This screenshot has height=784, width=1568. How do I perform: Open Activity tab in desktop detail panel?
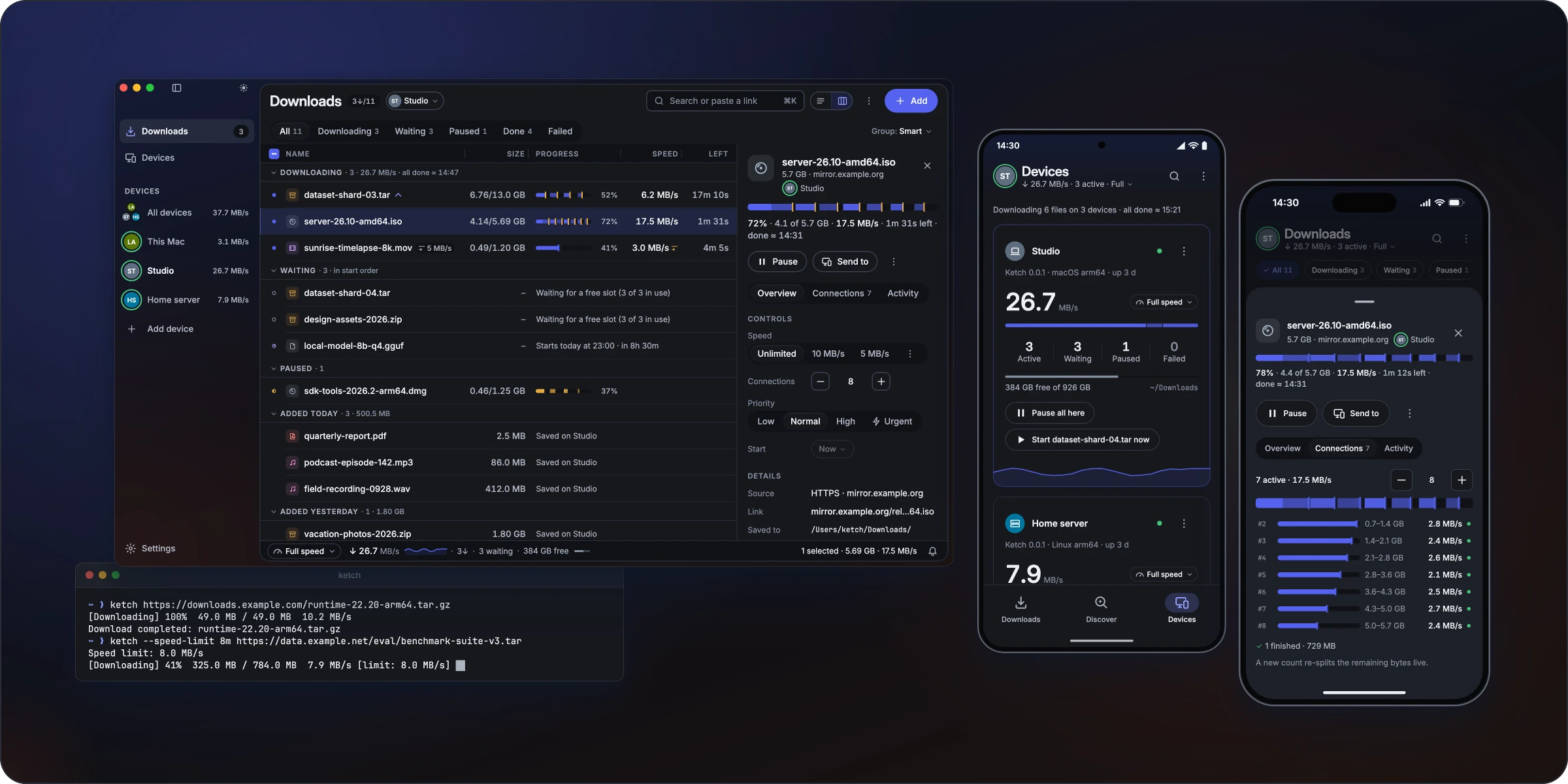point(902,293)
